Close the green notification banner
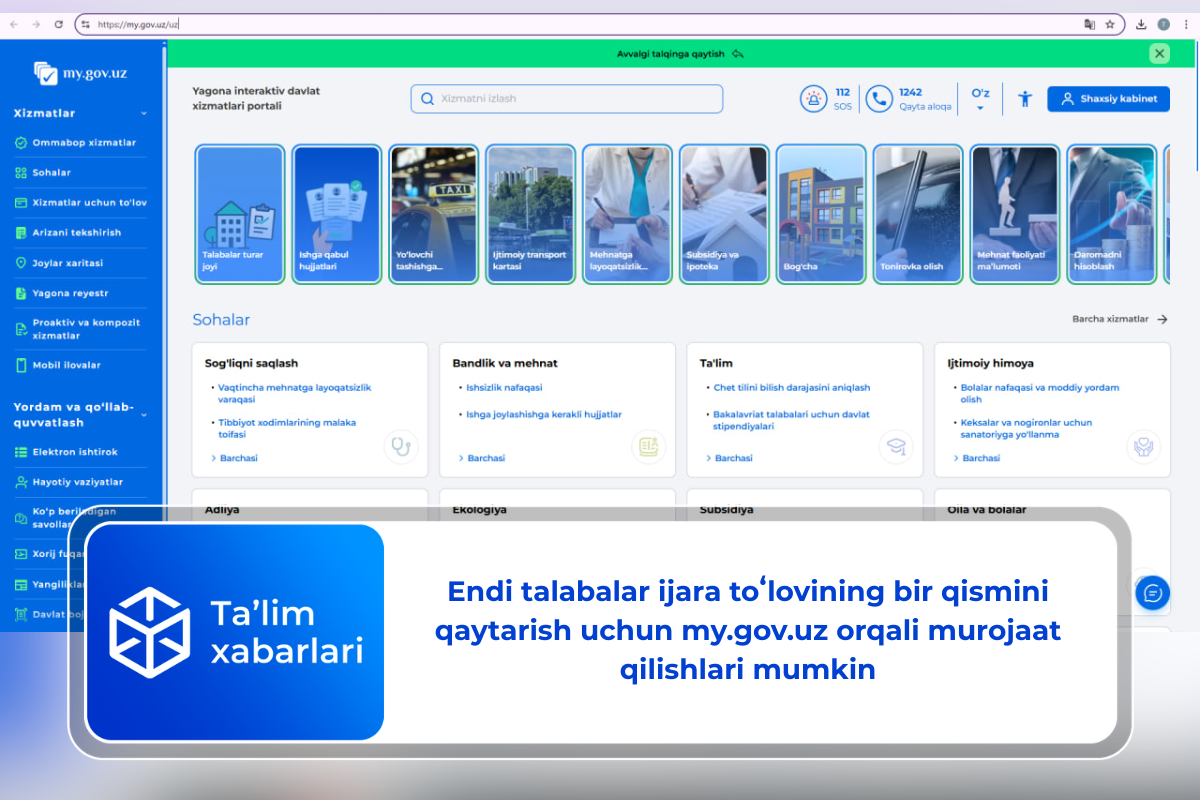Screen dimensions: 1200x800 pos(1159,54)
